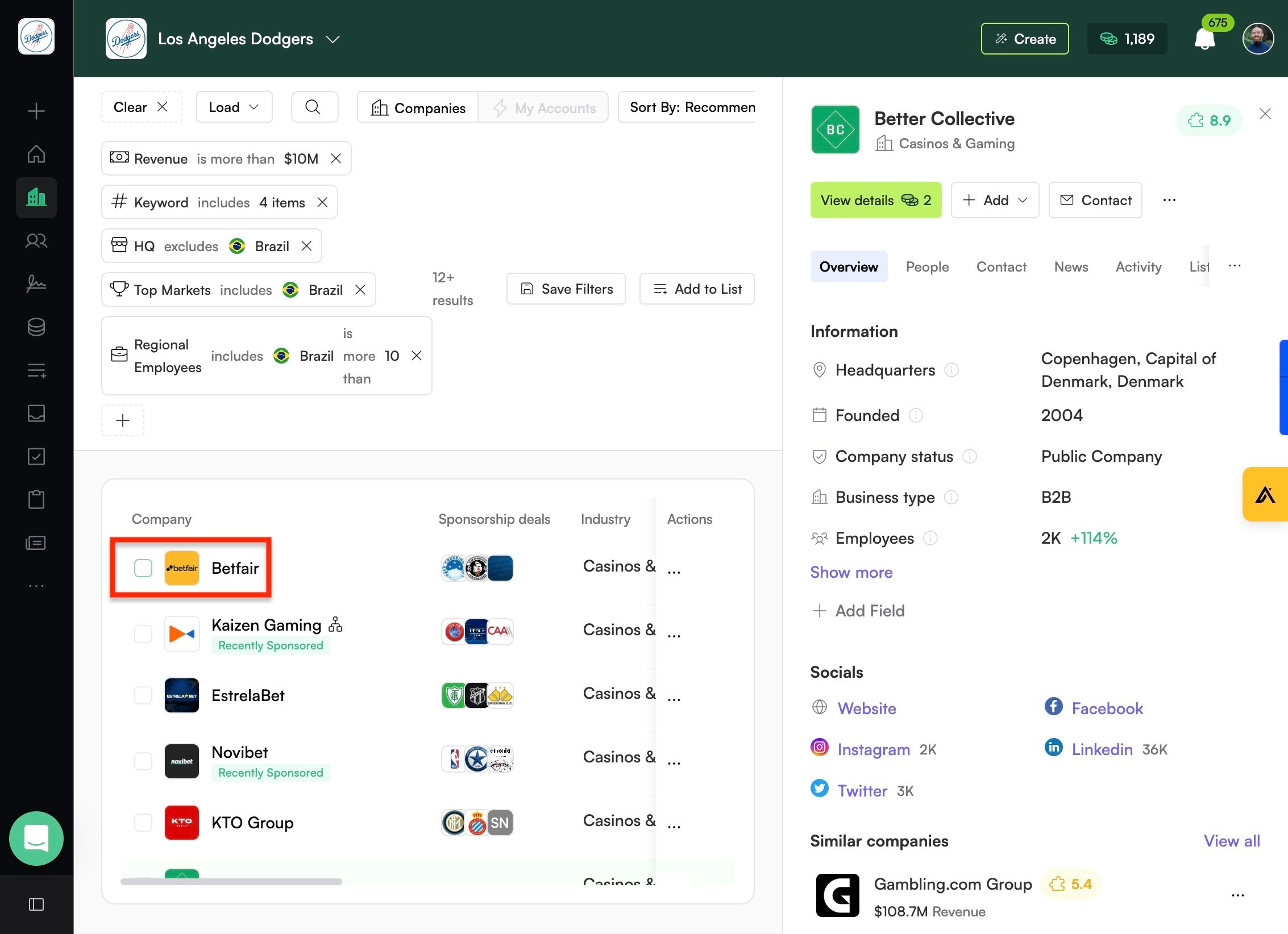Click the horizontal scrollbar under the companies table
Image resolution: width=1288 pixels, height=934 pixels.
[231, 882]
